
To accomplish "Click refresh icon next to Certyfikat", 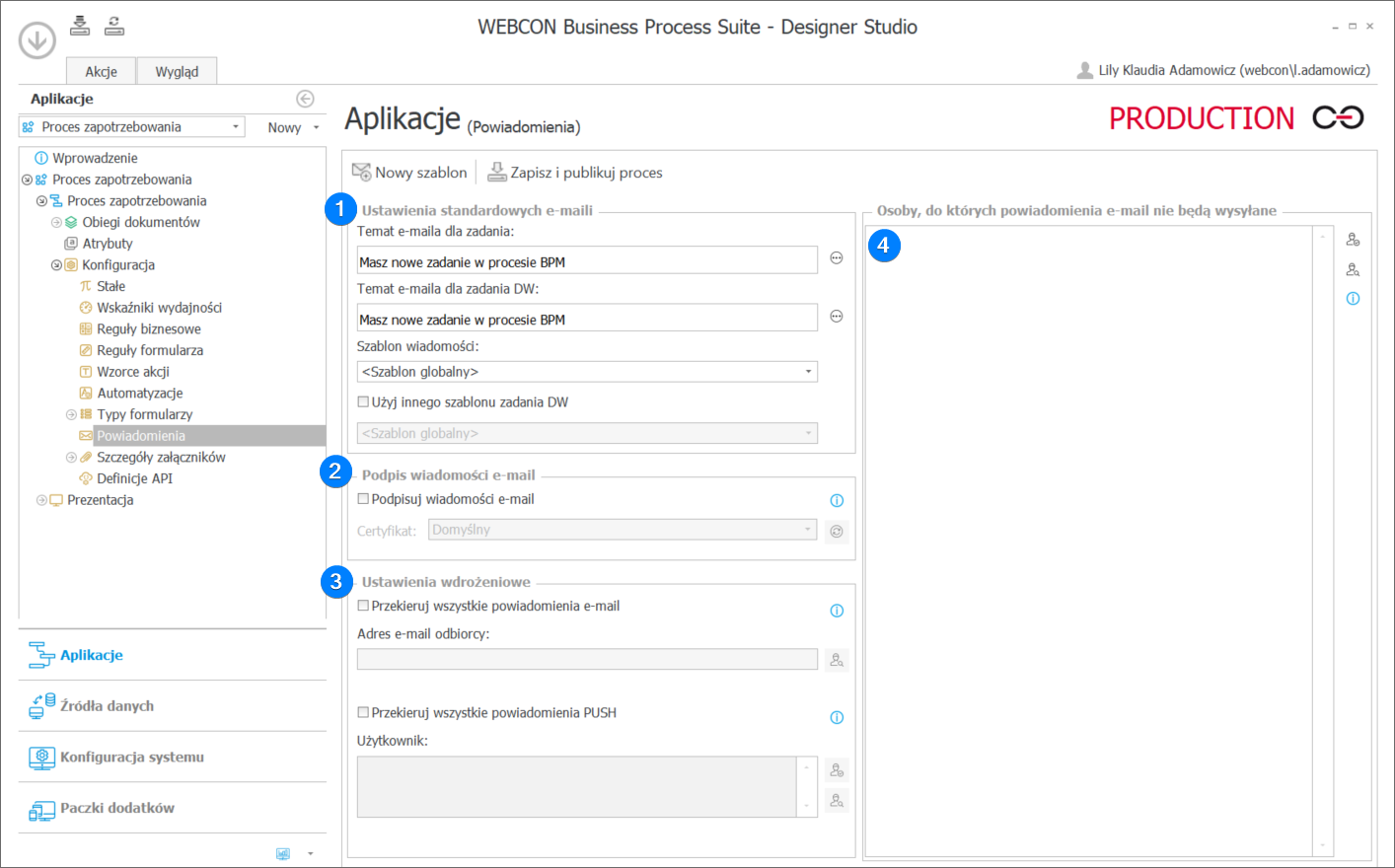I will (x=837, y=532).
